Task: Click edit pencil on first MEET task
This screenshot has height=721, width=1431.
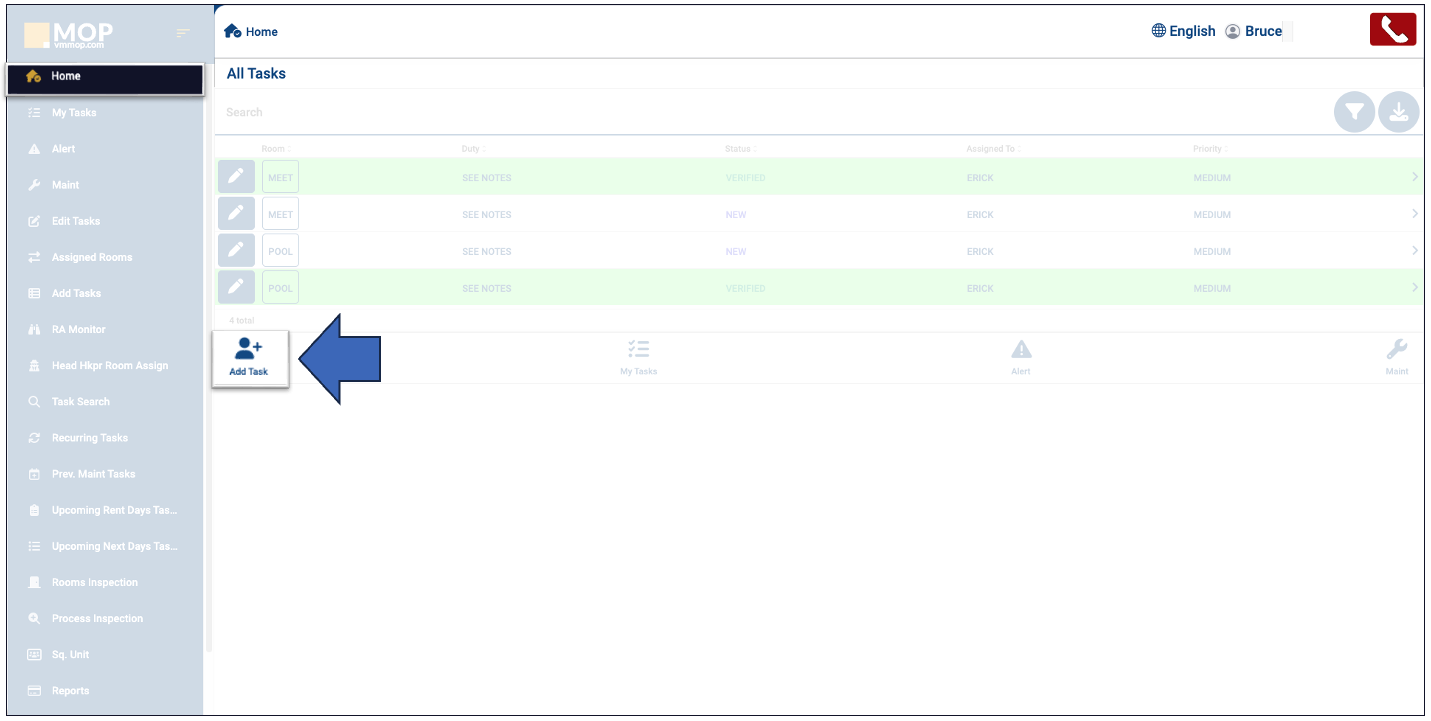Action: click(x=235, y=178)
